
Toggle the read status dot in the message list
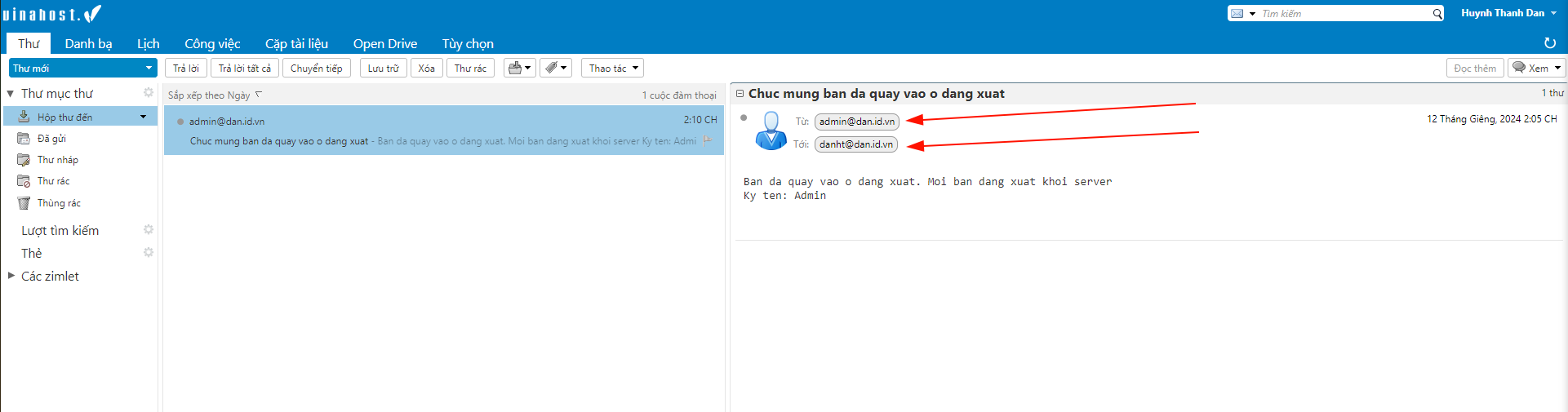coord(180,122)
